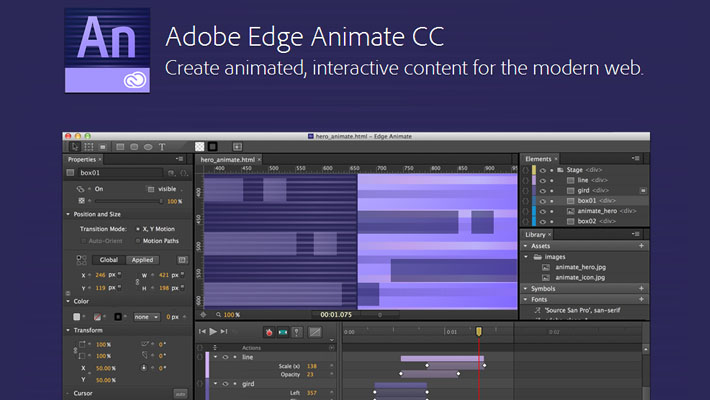Open the Library panel options menu
710x400 pixels.
click(636, 234)
